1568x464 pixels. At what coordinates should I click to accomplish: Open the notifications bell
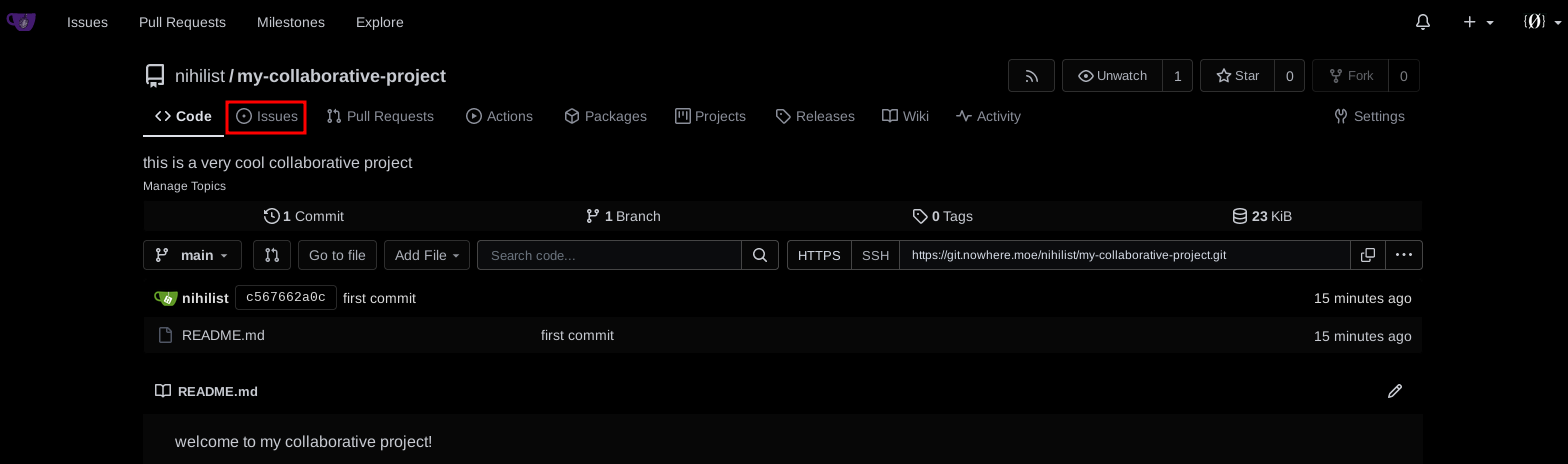click(x=1423, y=22)
